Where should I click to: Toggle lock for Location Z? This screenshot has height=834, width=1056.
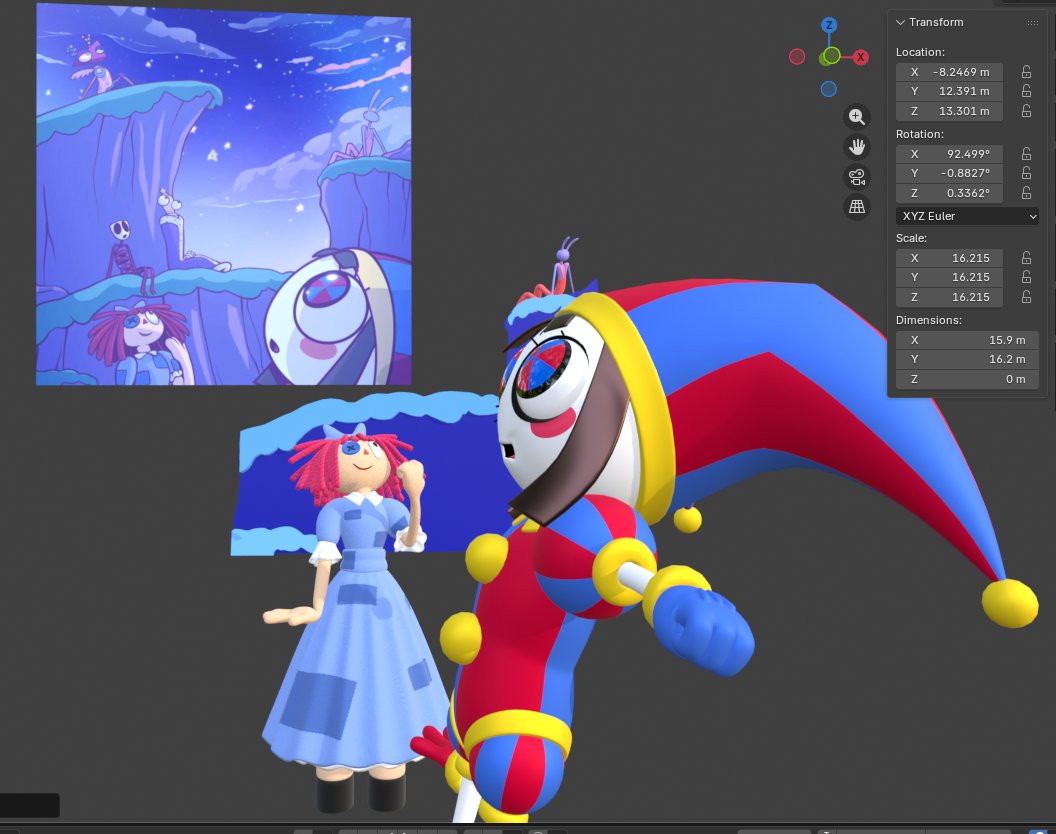pyautogui.click(x=1026, y=111)
